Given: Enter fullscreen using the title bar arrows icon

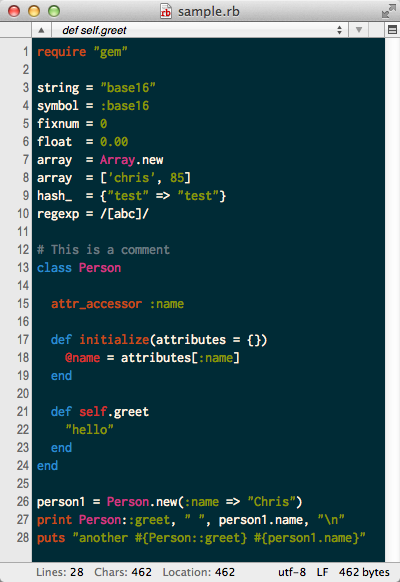Looking at the screenshot, I should click(x=388, y=11).
